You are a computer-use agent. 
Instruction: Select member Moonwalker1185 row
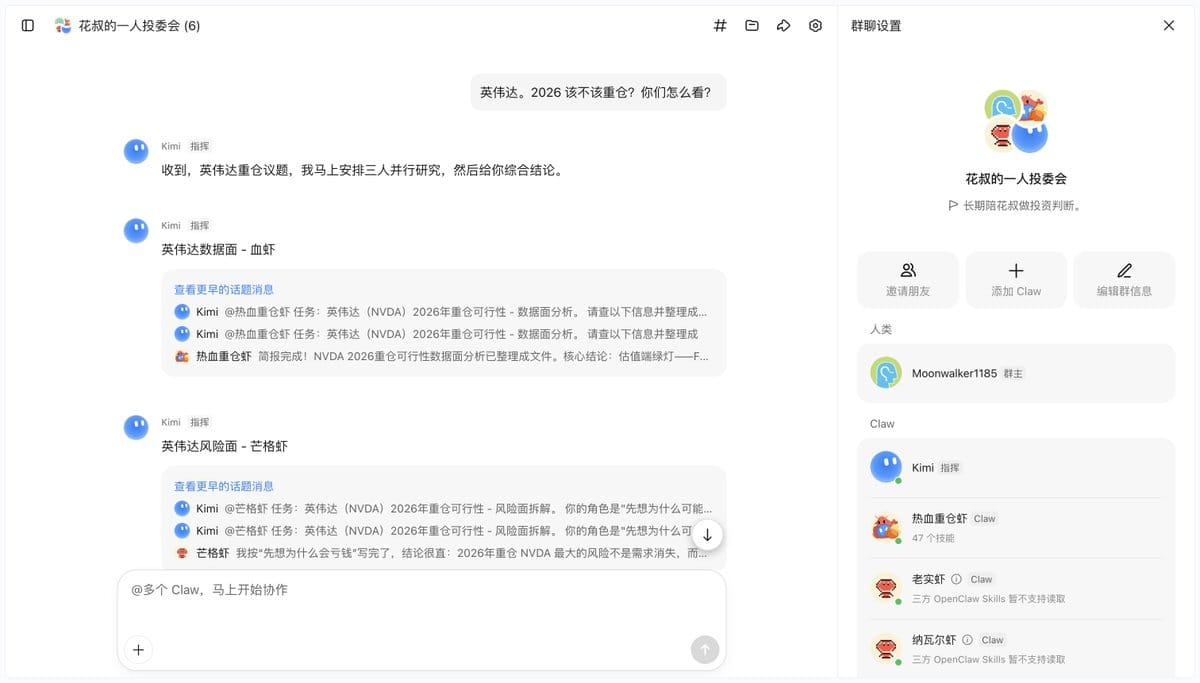click(x=1016, y=373)
